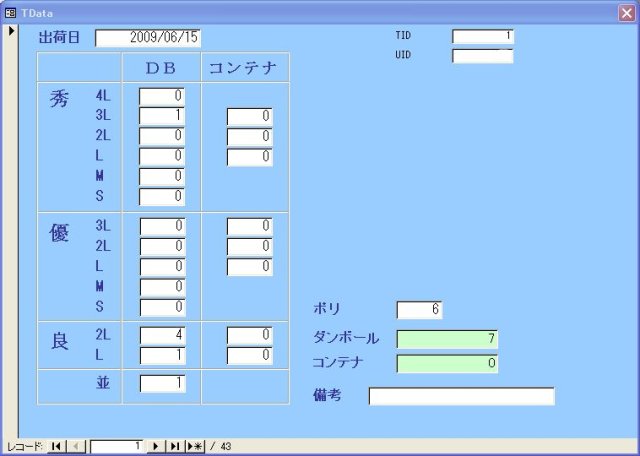Click the ダンボール label
Screen dimensions: 640x456
coord(346,338)
